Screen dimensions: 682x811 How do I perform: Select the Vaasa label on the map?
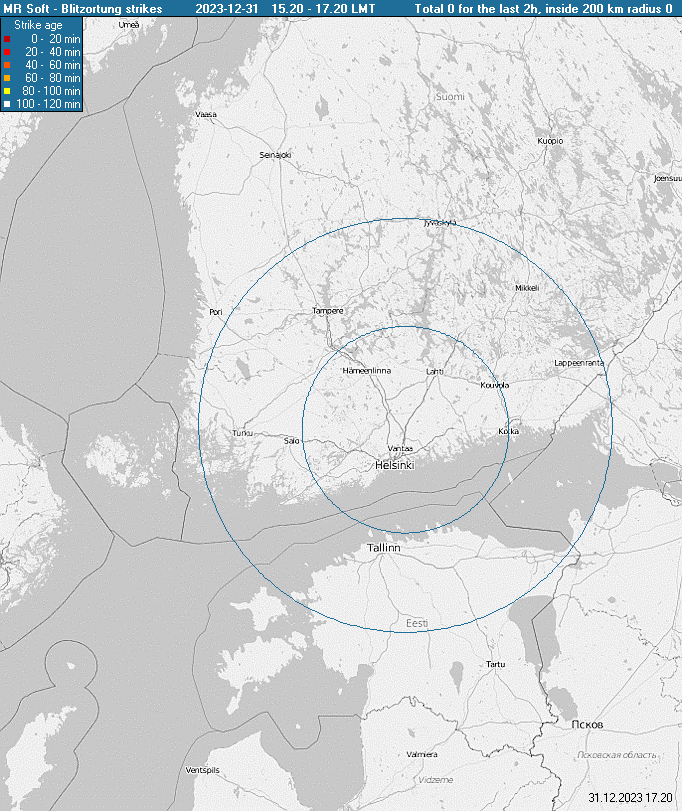click(x=206, y=115)
